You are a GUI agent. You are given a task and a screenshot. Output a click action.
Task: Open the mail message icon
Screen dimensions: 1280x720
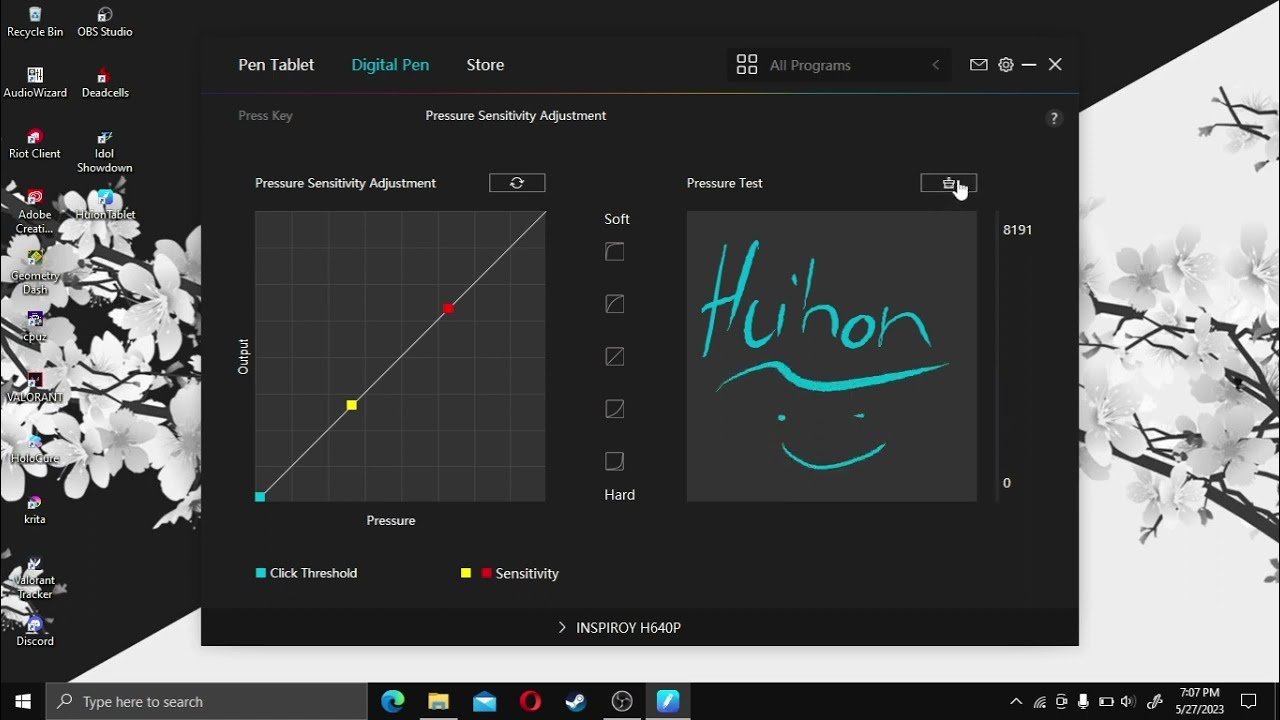(x=979, y=65)
